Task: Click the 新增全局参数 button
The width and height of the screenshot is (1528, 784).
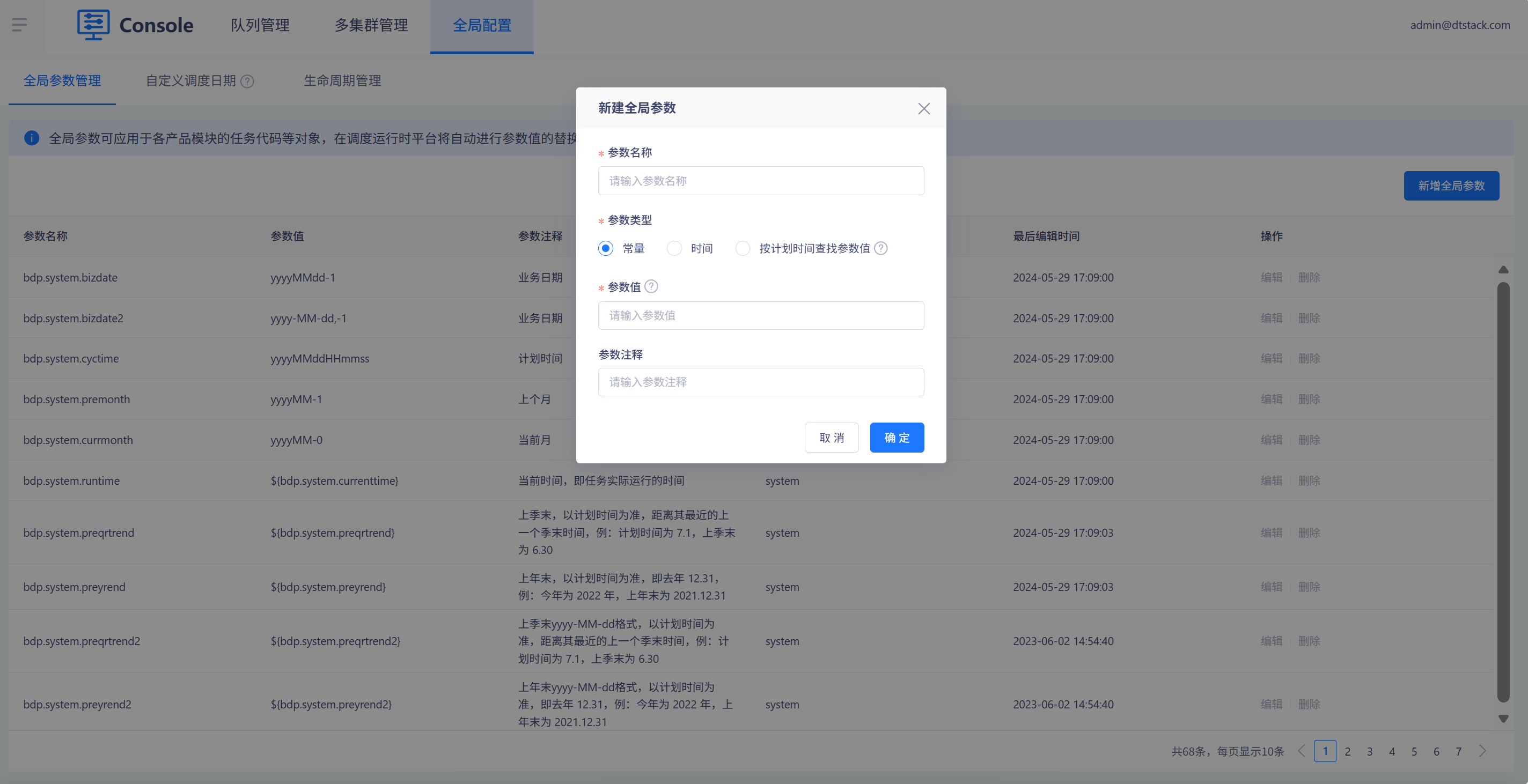Action: click(x=1451, y=186)
